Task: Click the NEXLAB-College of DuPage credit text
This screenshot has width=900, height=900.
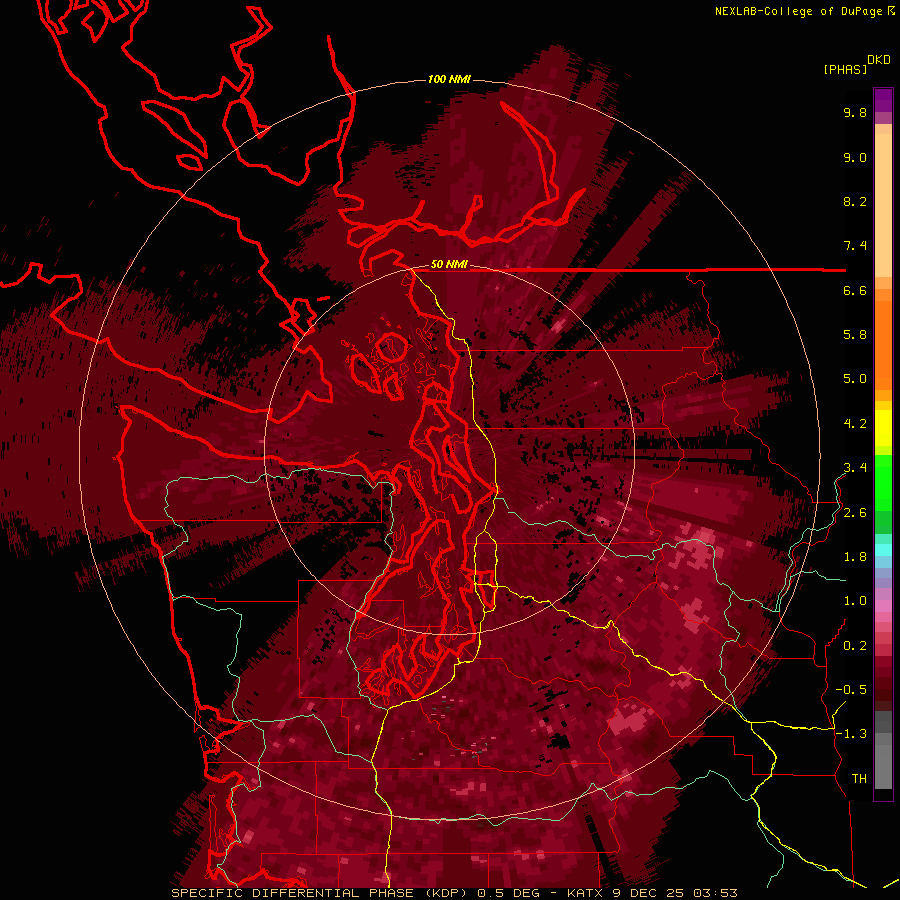Action: click(x=798, y=11)
